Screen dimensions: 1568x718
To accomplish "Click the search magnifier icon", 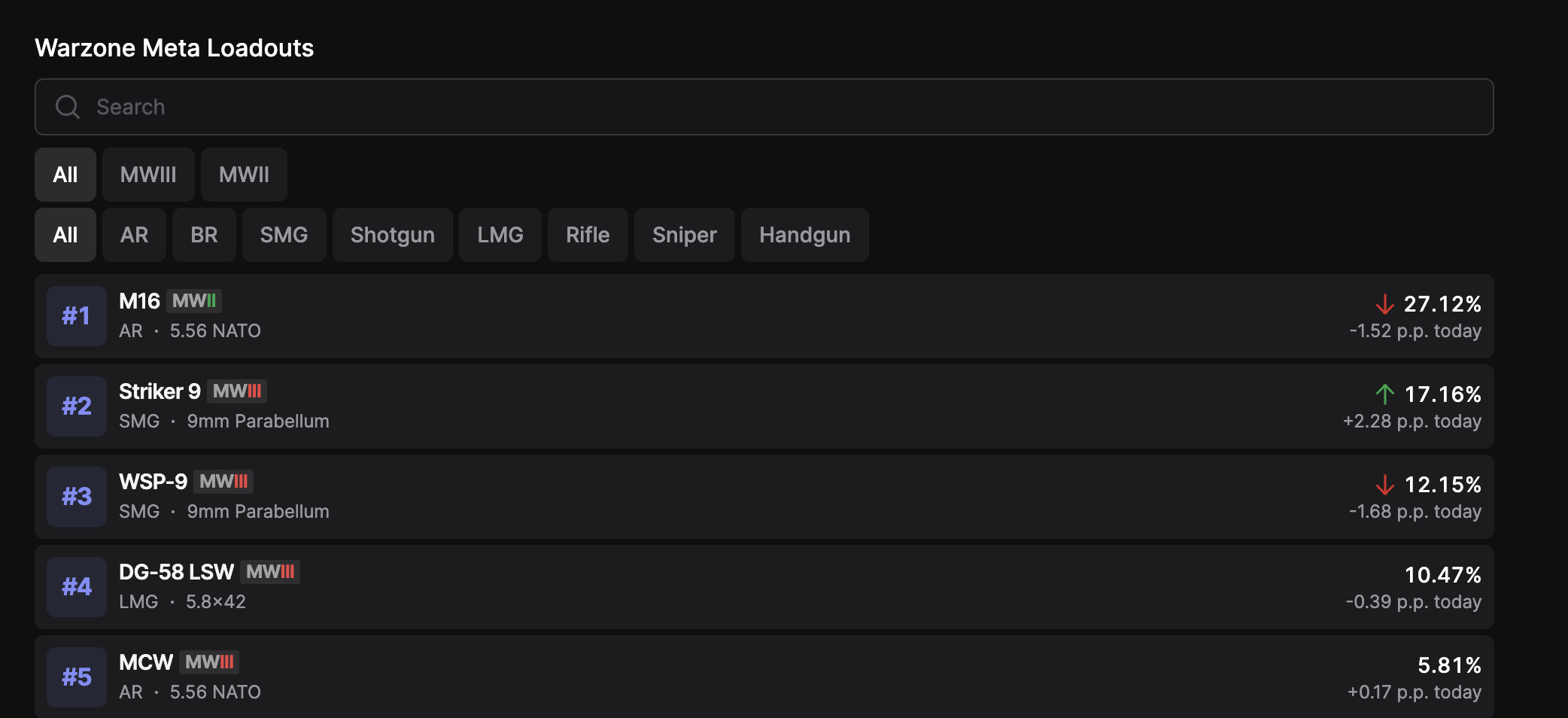I will pyautogui.click(x=68, y=107).
